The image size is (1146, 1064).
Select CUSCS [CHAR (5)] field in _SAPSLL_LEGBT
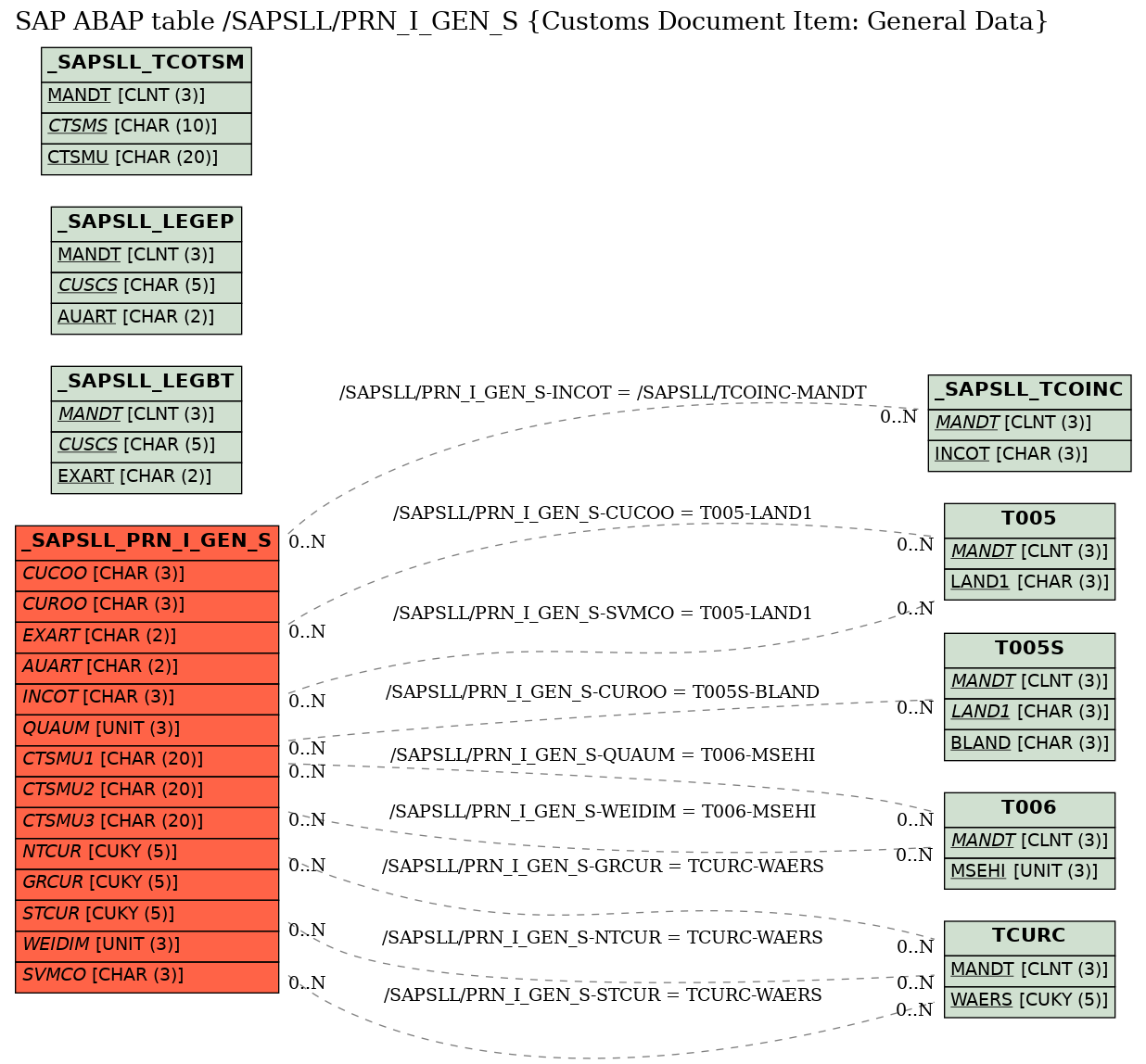[146, 447]
